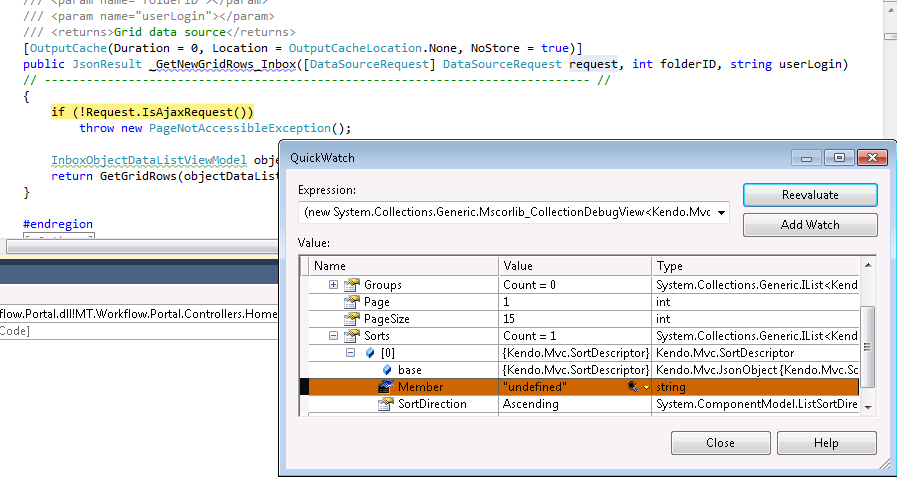
Task: Open visualizer dropdown arrow beside Member value
Action: click(x=646, y=387)
